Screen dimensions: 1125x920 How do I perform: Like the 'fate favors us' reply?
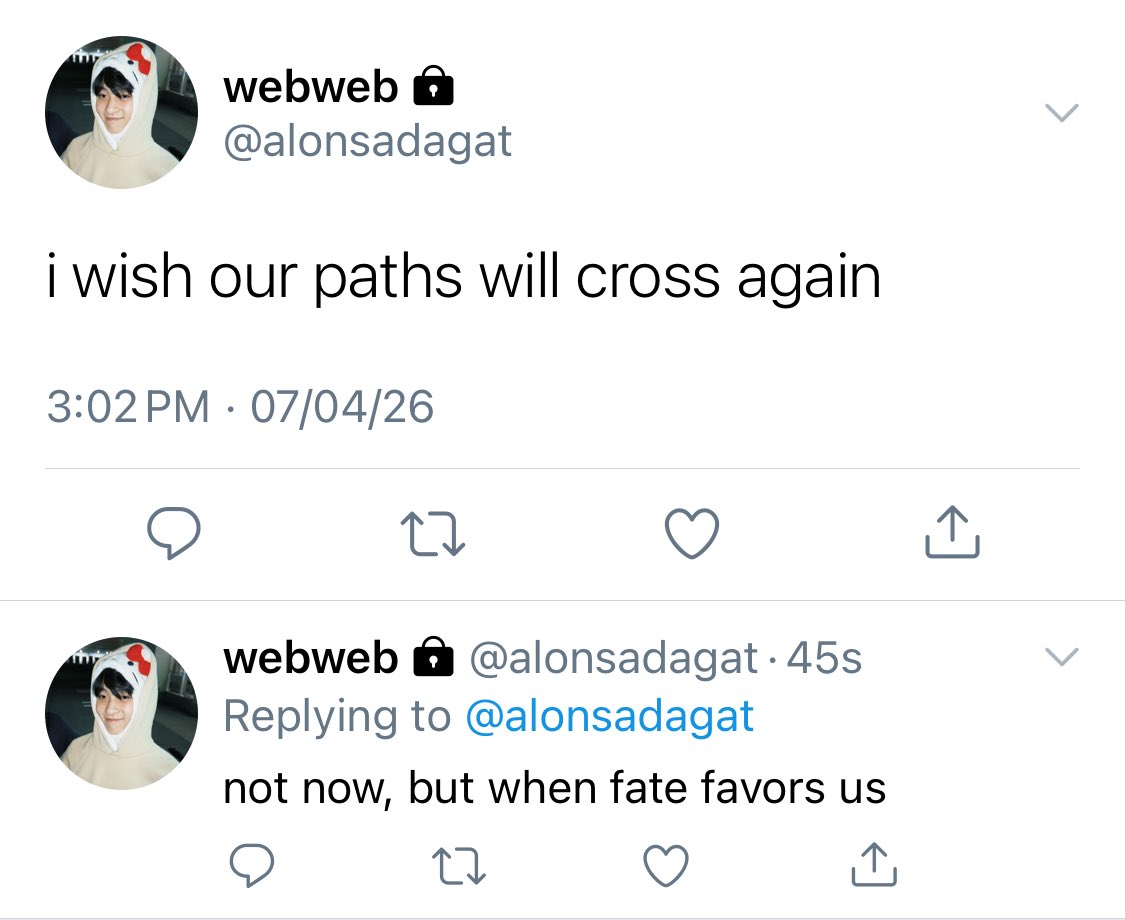(666, 865)
